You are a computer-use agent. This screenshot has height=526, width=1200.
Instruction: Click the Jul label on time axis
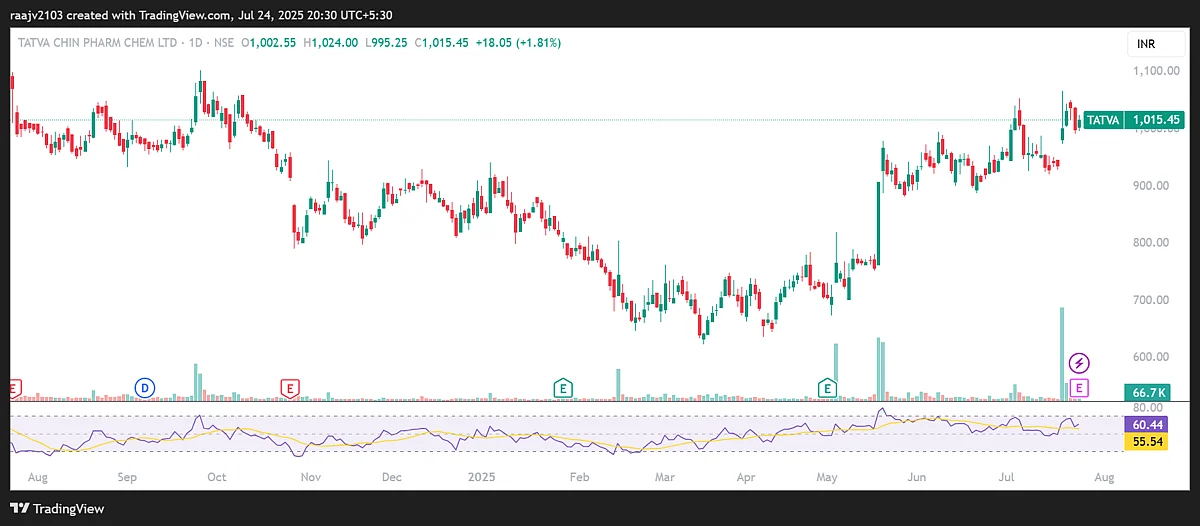click(1009, 479)
